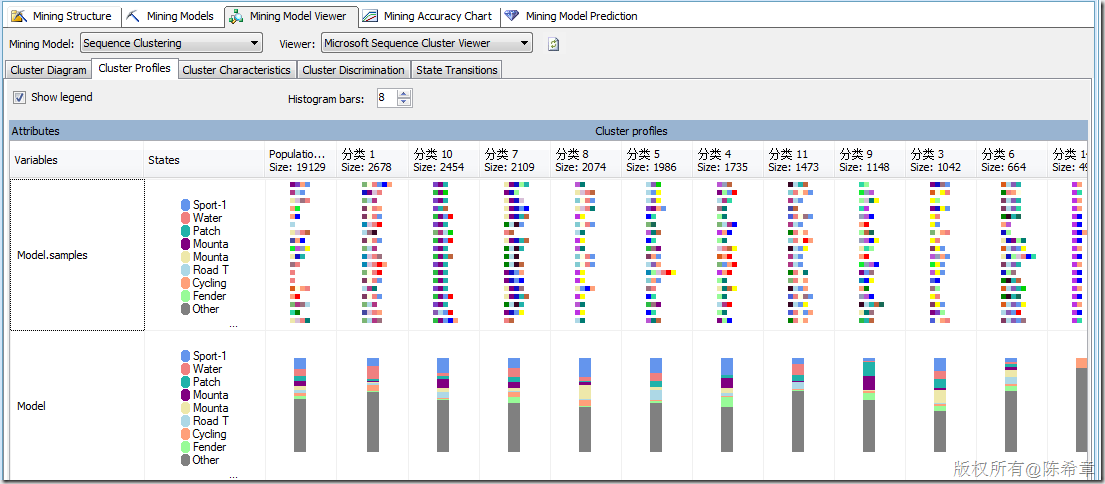Increase histogram bars with up arrow
This screenshot has width=1105, height=484.
pyautogui.click(x=404, y=94)
